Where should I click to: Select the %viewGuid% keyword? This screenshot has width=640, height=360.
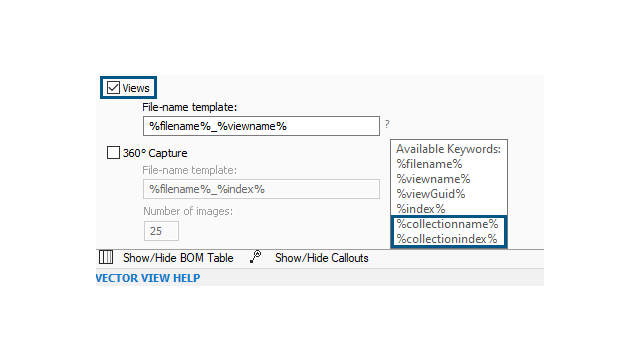point(431,194)
